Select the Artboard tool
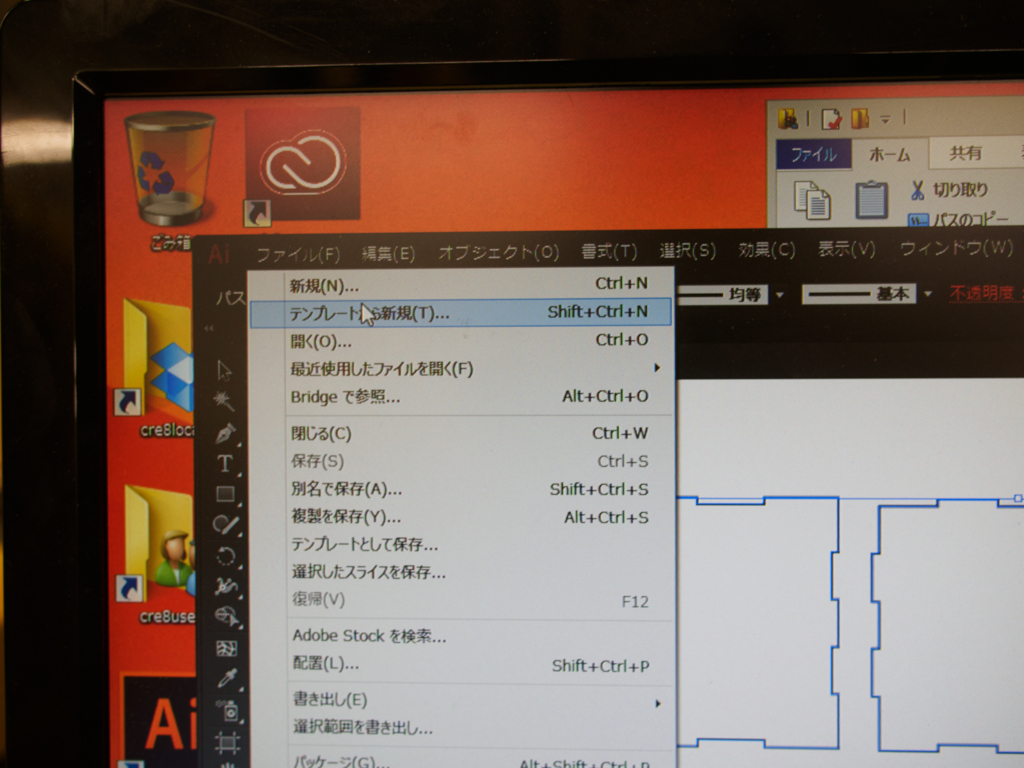Image resolution: width=1024 pixels, height=768 pixels. click(x=228, y=743)
